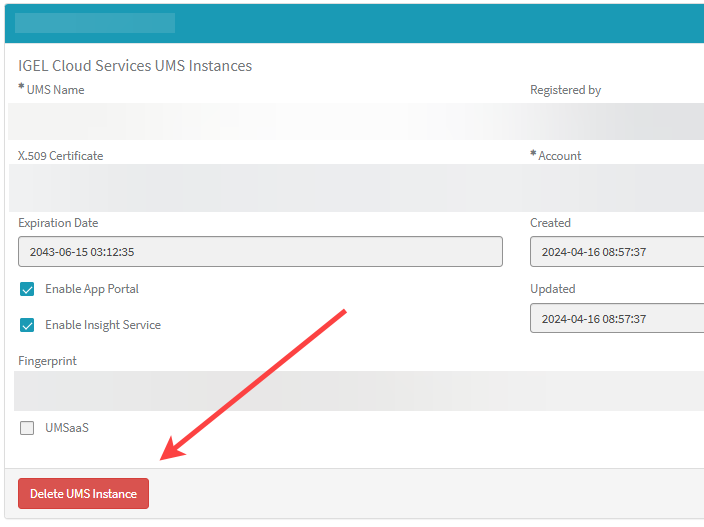Click the Created date field

617,252
